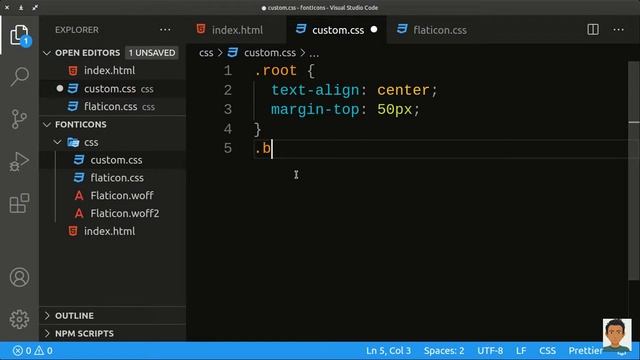The width and height of the screenshot is (640, 360).
Task: Open the Run and Debug view
Action: pos(19,162)
